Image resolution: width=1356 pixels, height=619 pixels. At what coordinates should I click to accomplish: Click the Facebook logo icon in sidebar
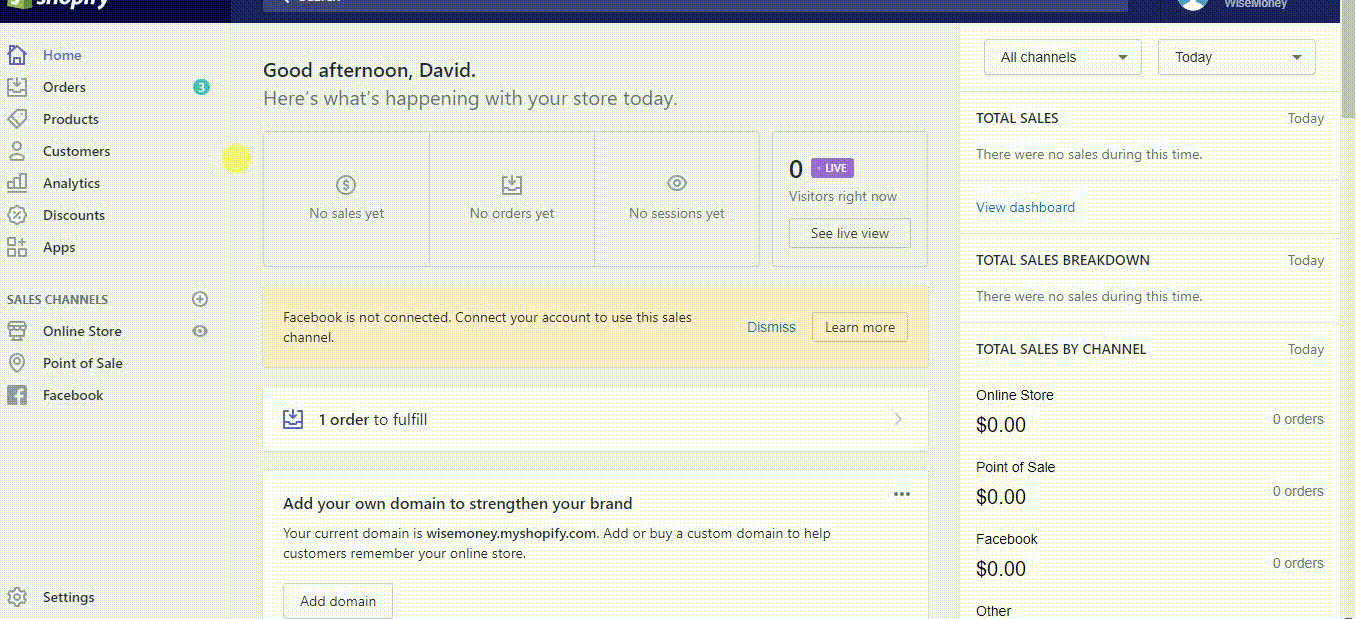pos(17,395)
